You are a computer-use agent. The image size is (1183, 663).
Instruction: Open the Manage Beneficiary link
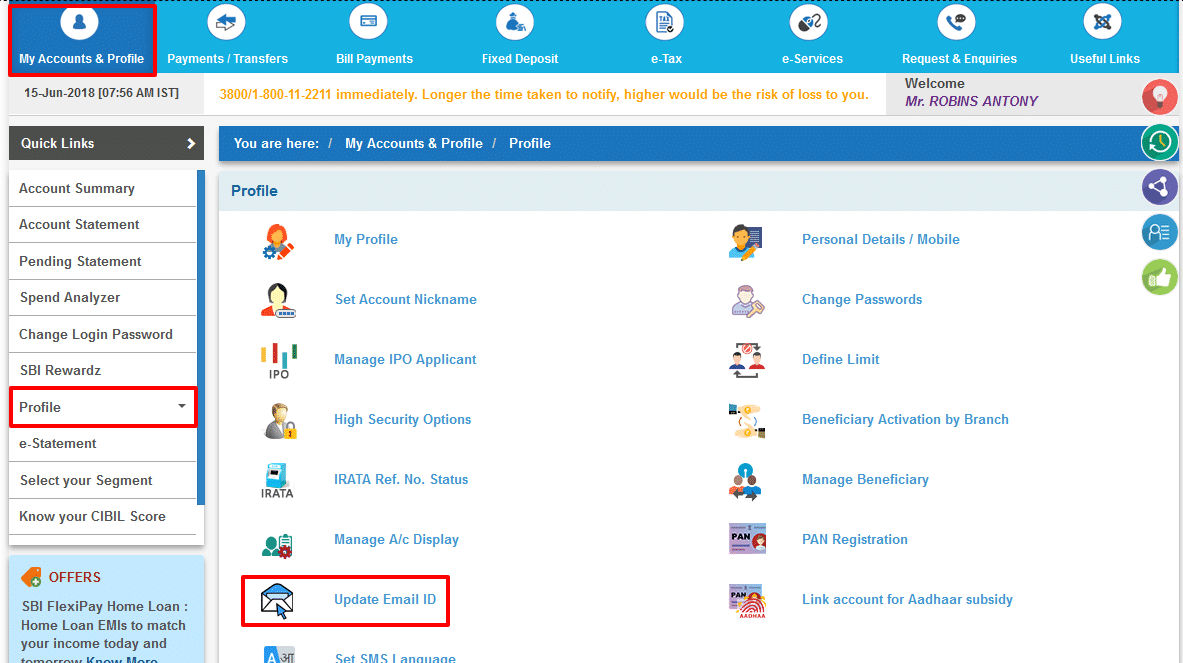[865, 480]
